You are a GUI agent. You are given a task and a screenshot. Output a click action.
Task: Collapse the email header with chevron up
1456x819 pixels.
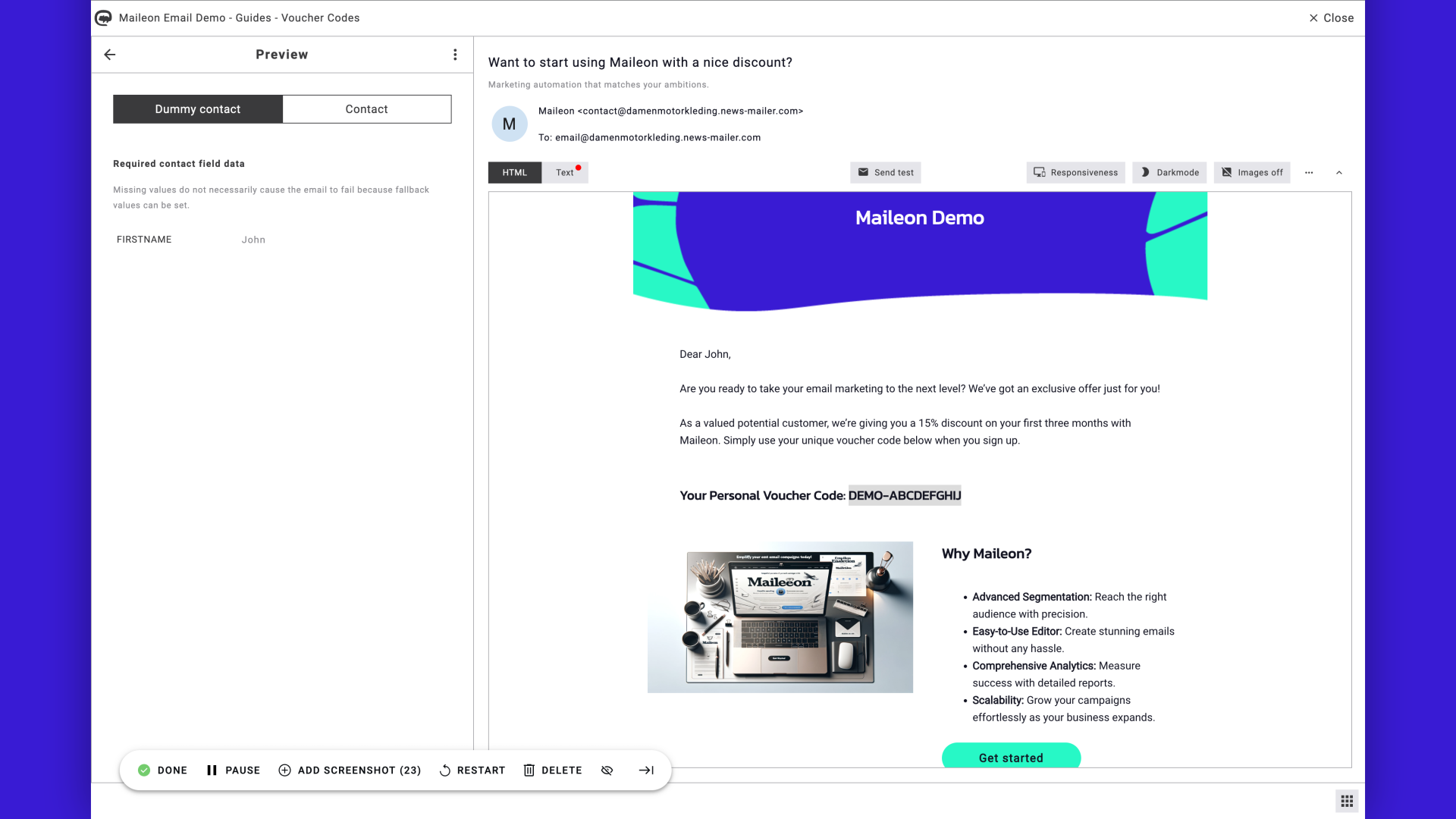click(x=1339, y=173)
